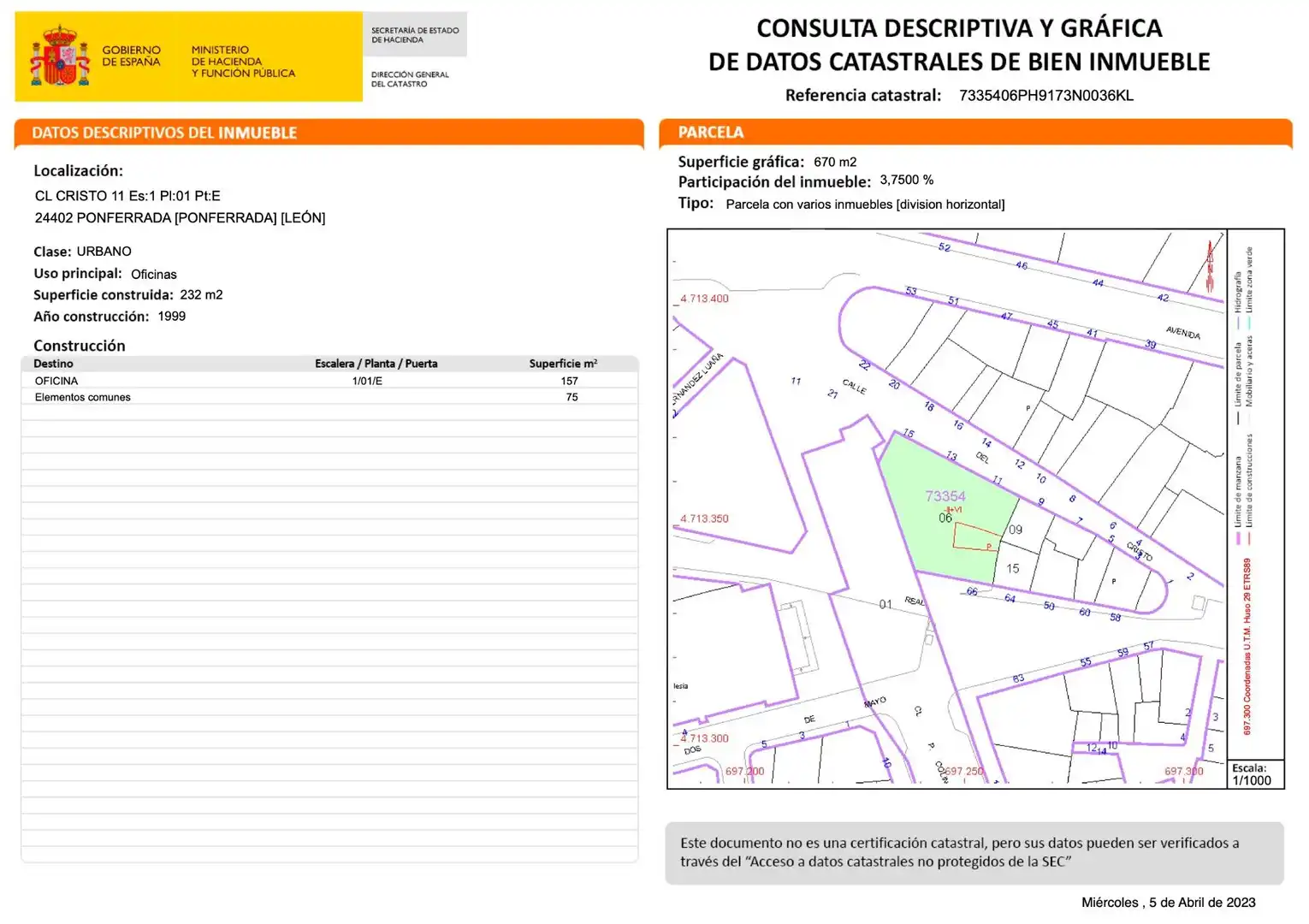Image resolution: width=1309 pixels, height=924 pixels.
Task: Click the 'Mobiliario y aceras' legend entry
Action: 1249,371
